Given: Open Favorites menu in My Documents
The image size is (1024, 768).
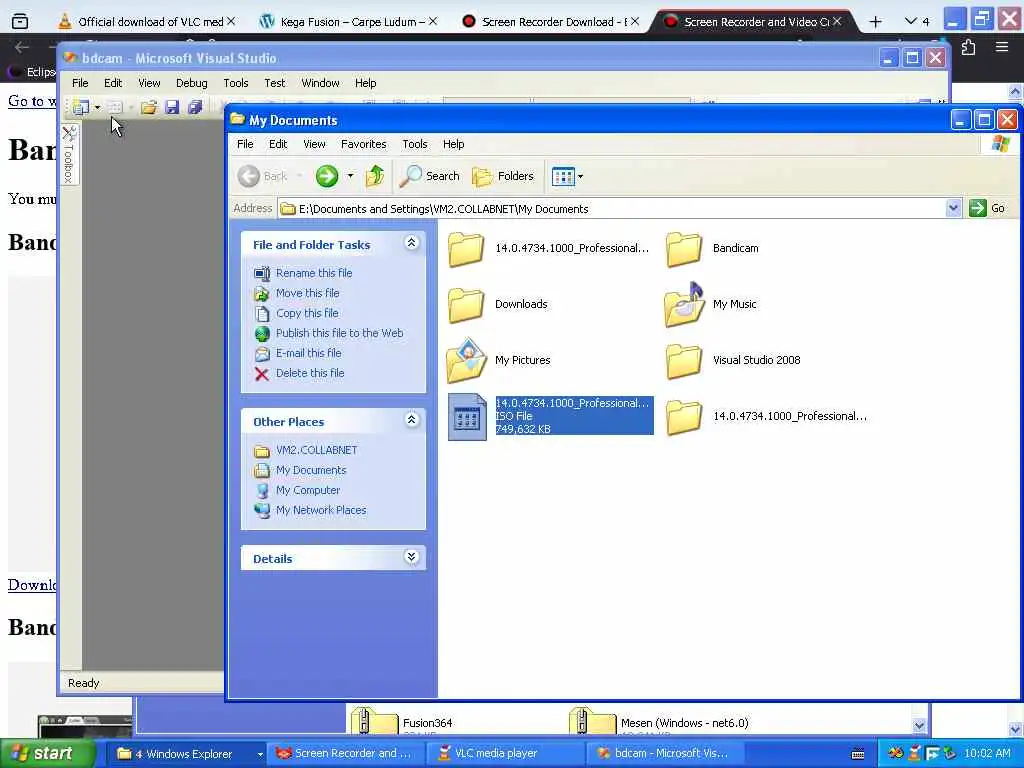Looking at the screenshot, I should point(363,144).
